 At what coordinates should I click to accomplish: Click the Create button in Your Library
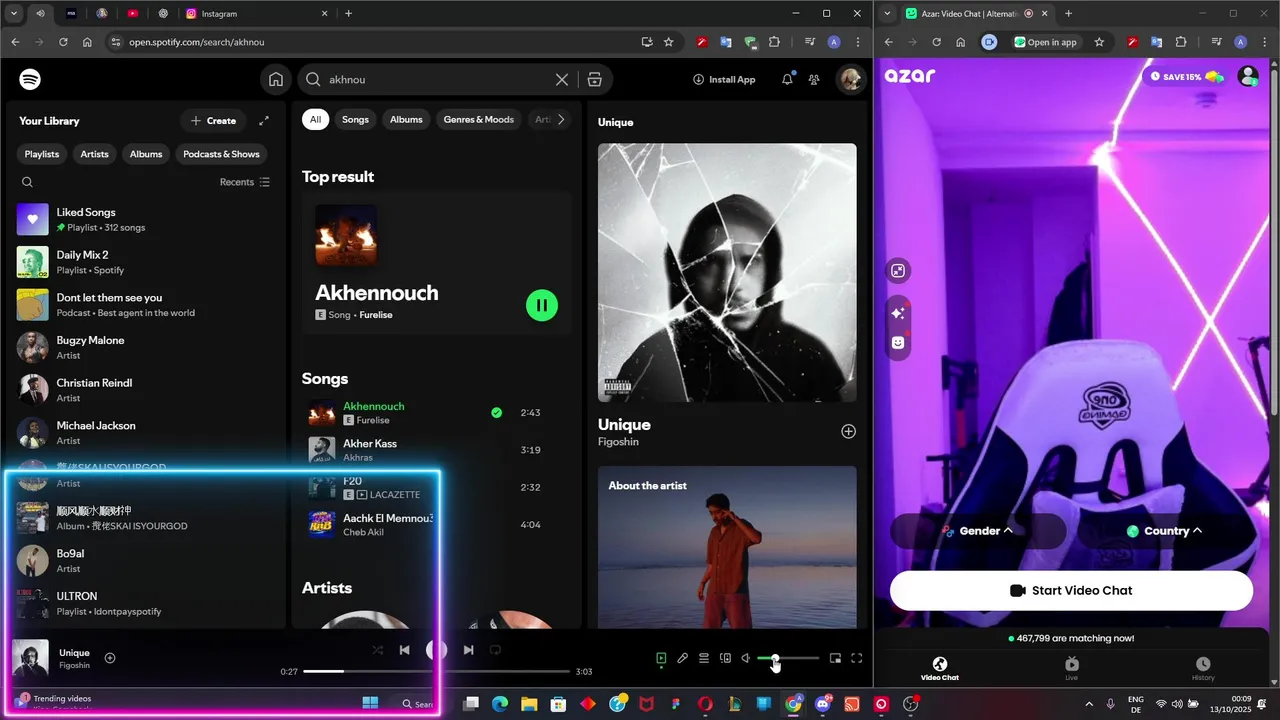point(214,121)
